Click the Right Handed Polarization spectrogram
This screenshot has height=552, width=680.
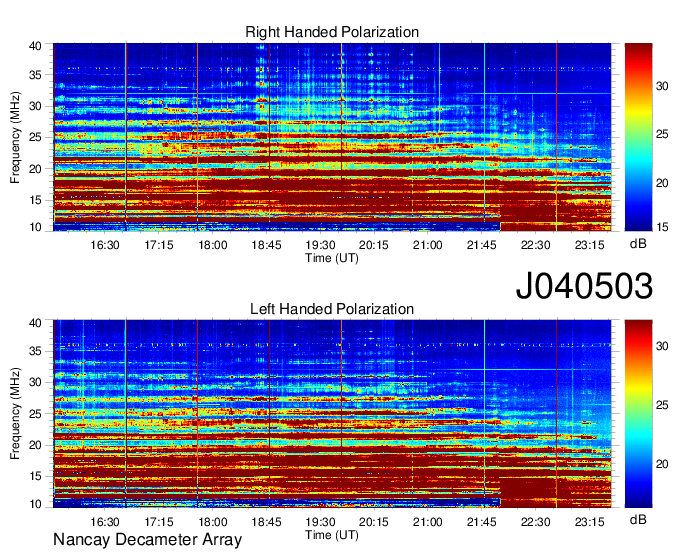332,137
